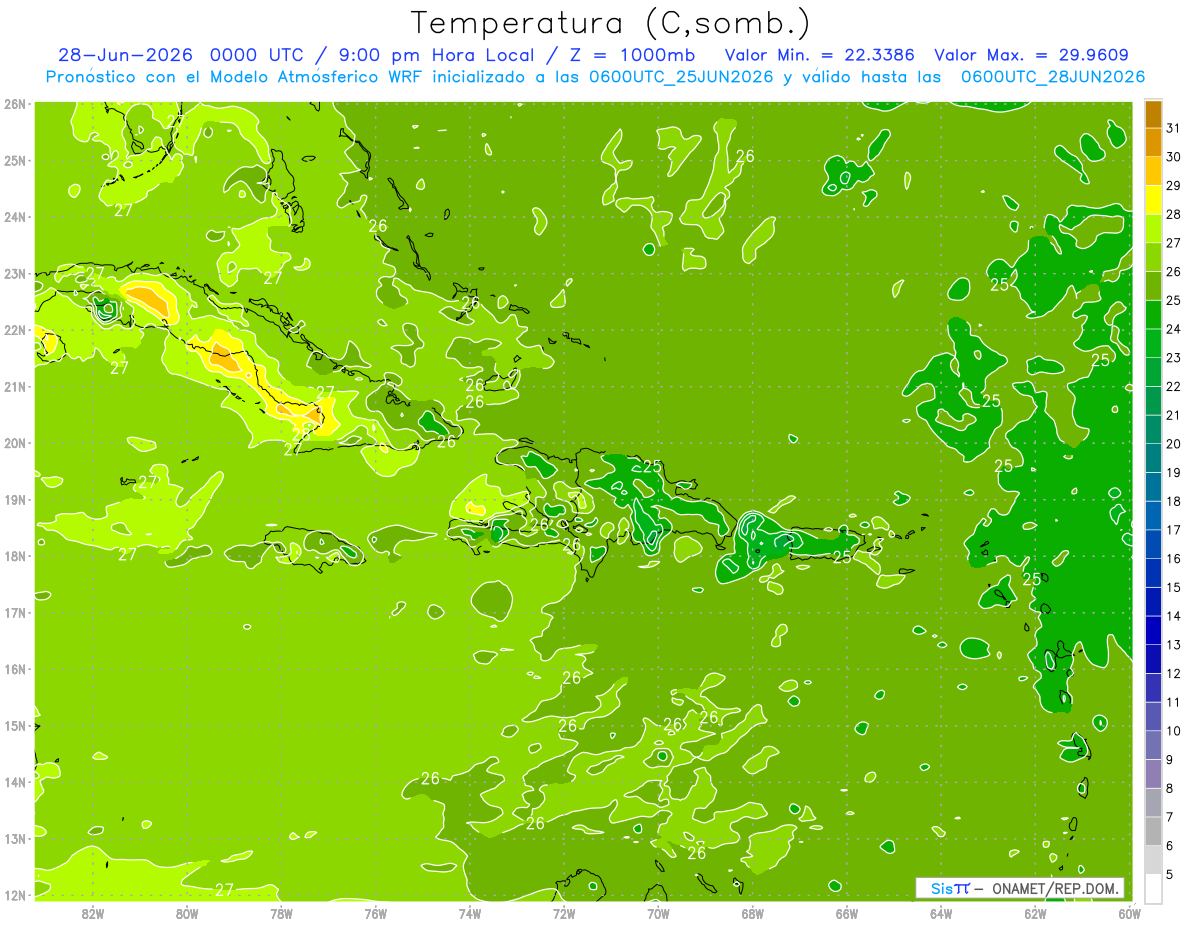The image size is (1200, 927).
Task: Pick the purple legend band between 8 and 9
Action: point(1153,774)
